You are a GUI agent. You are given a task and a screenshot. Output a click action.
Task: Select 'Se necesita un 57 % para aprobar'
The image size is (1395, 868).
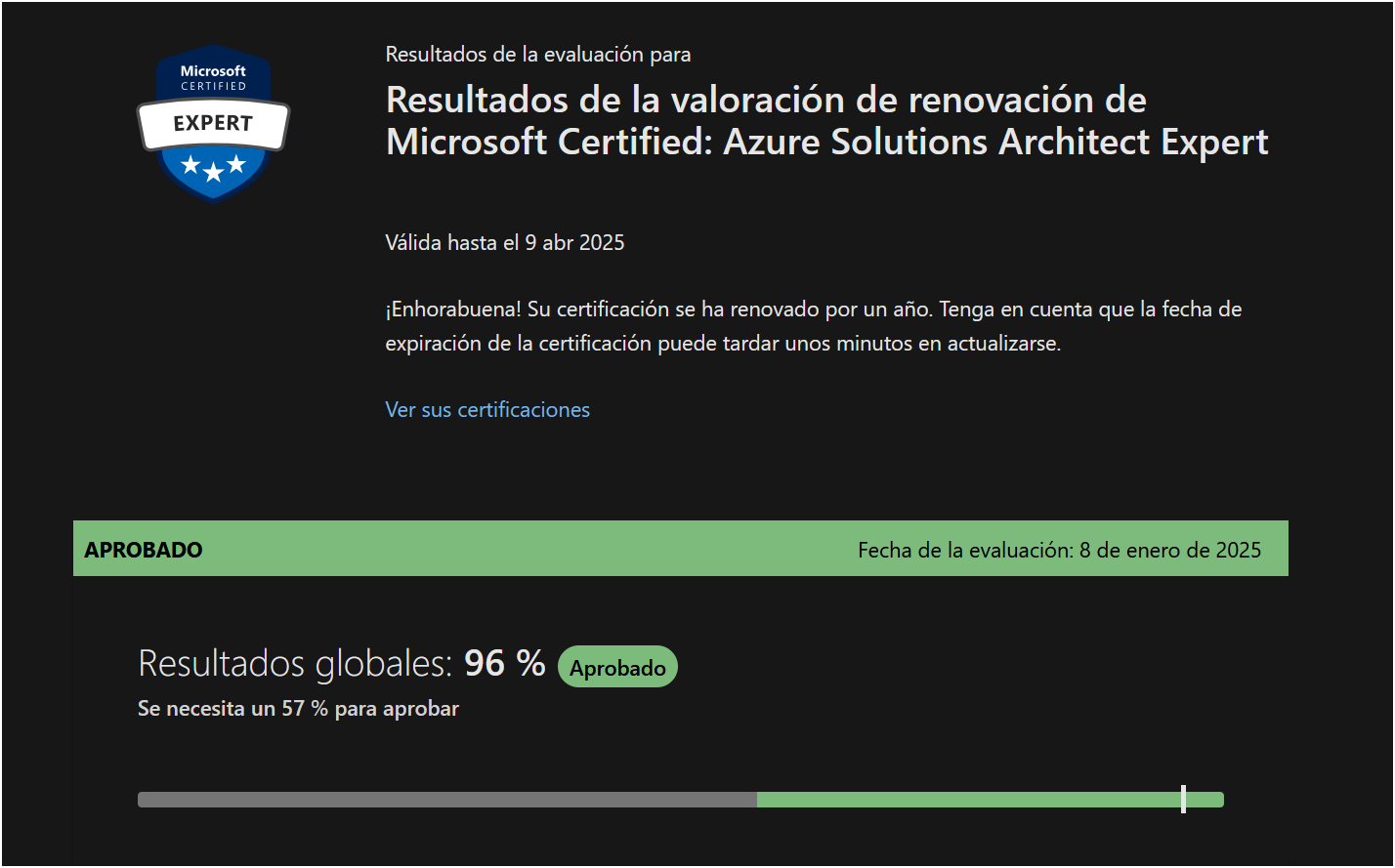tap(298, 709)
